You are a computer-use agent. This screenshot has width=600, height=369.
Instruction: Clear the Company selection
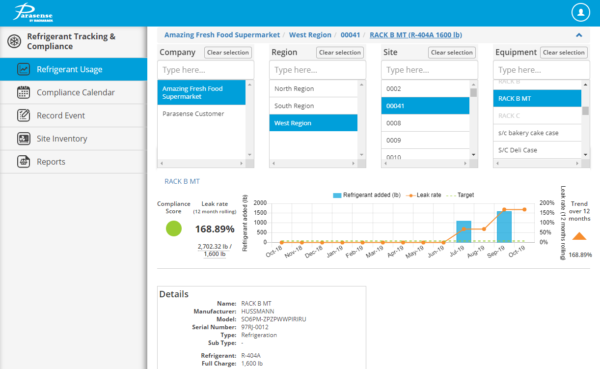pos(228,52)
